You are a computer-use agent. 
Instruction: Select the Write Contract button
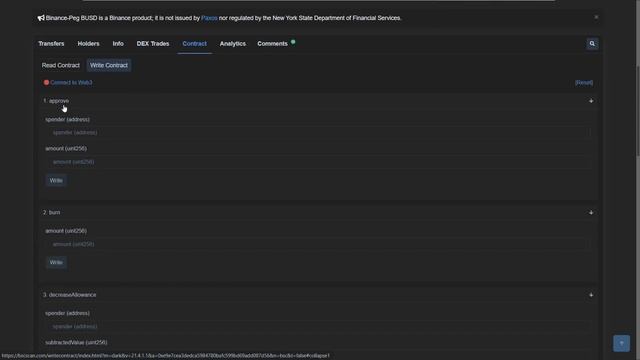coord(109,65)
